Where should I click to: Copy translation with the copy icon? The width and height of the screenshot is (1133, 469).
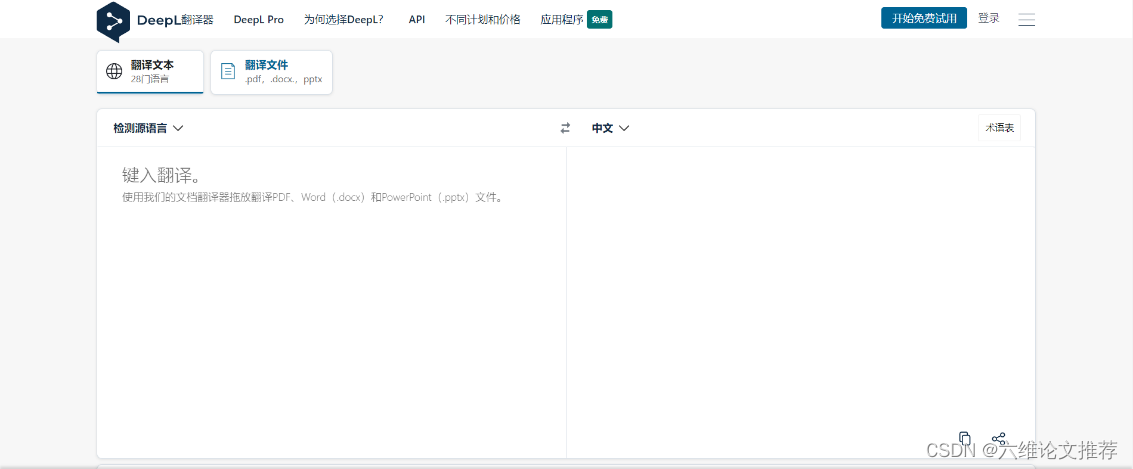(964, 438)
